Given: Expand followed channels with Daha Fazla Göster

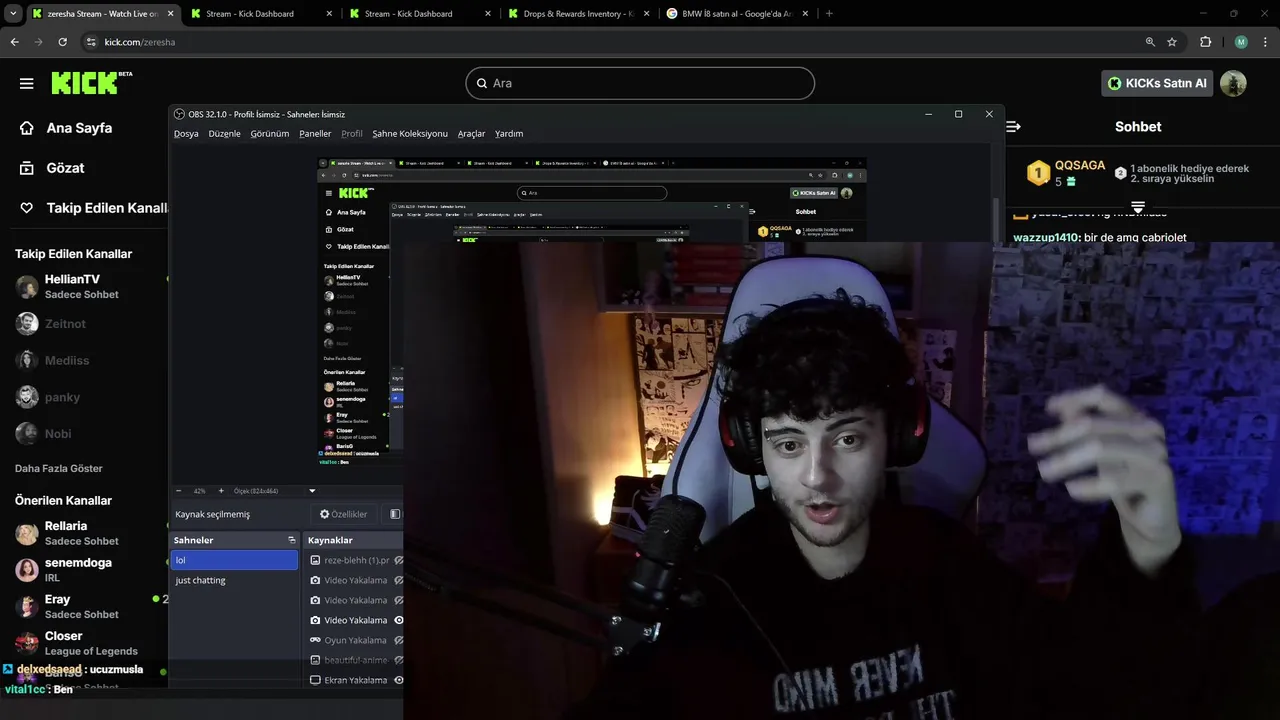Looking at the screenshot, I should coord(59,468).
